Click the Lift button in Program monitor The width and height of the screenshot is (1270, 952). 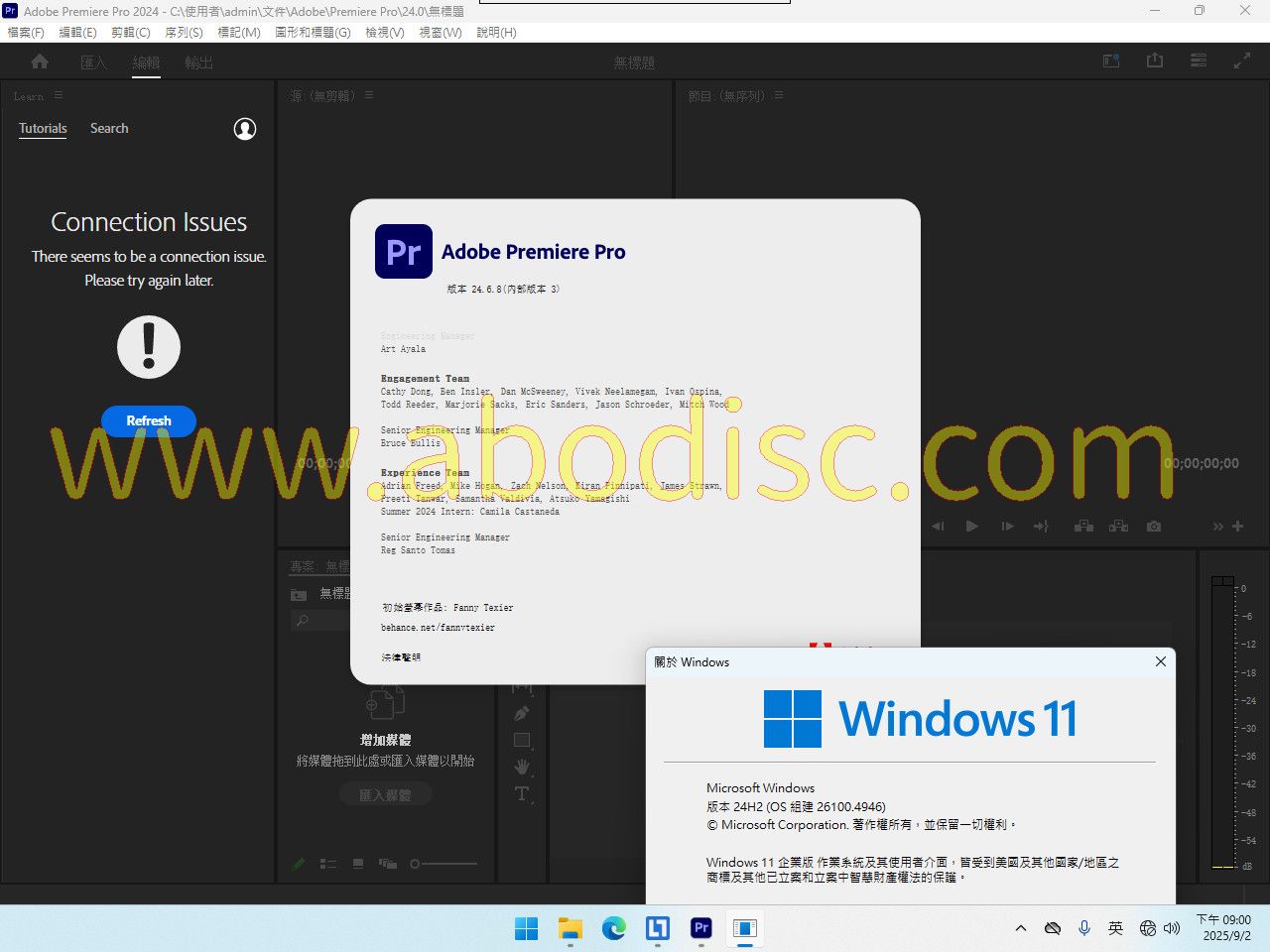(x=1083, y=527)
